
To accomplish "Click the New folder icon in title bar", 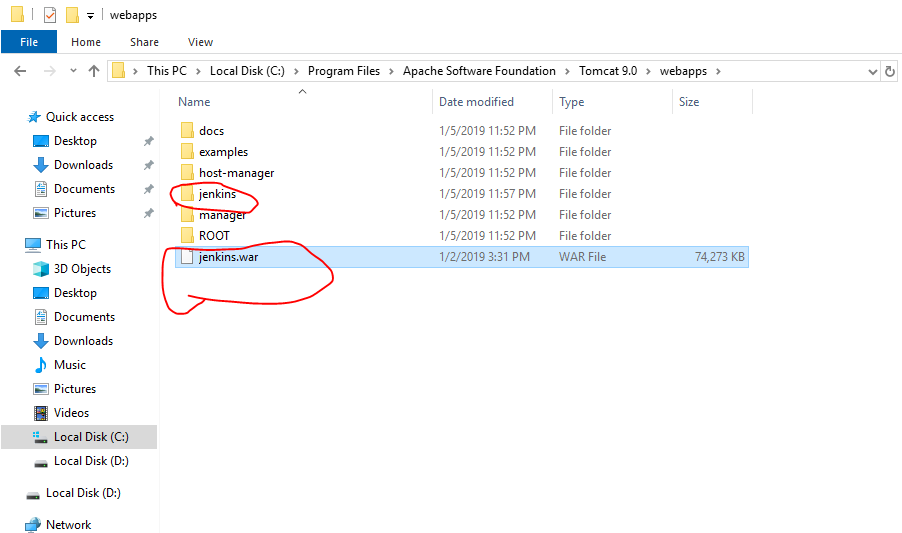I will click(x=72, y=15).
